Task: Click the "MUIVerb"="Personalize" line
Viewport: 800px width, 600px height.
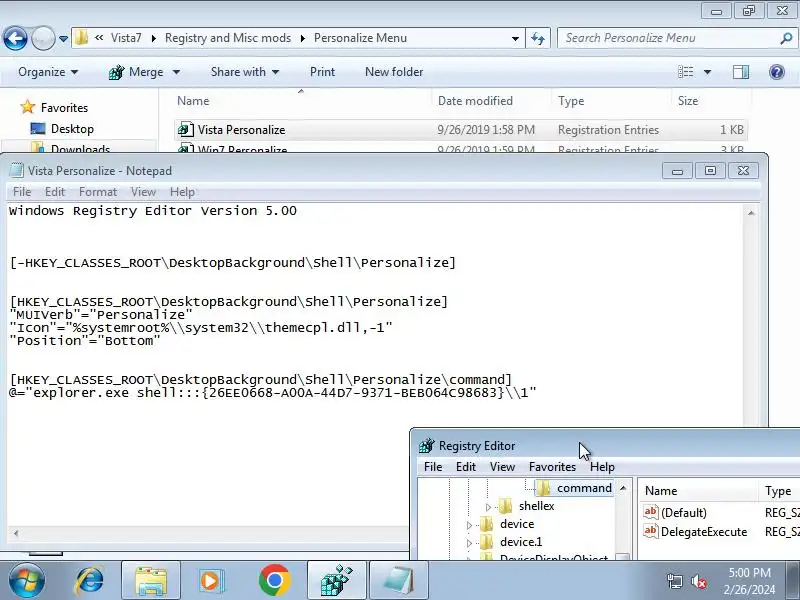Action: [x=101, y=315]
